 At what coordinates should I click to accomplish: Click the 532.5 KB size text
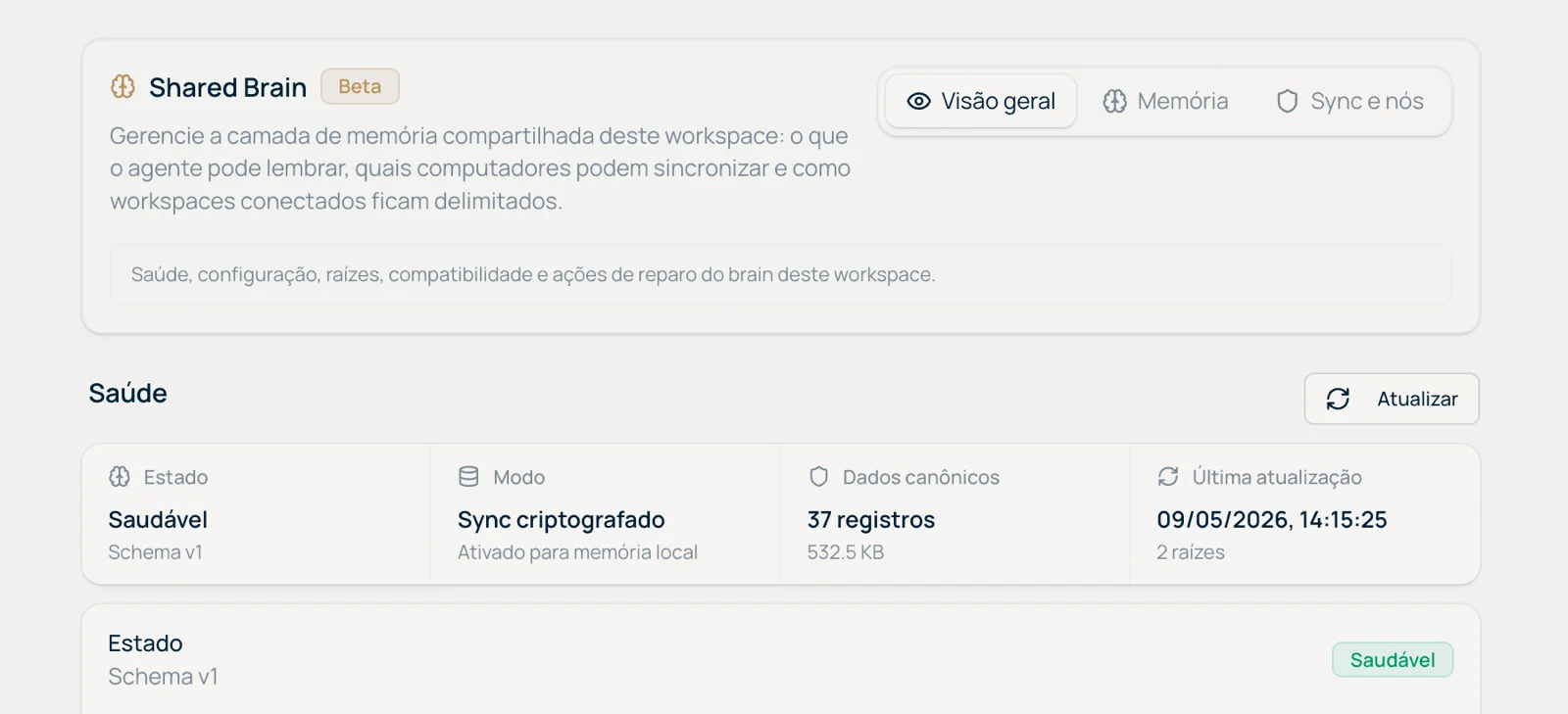(x=846, y=552)
